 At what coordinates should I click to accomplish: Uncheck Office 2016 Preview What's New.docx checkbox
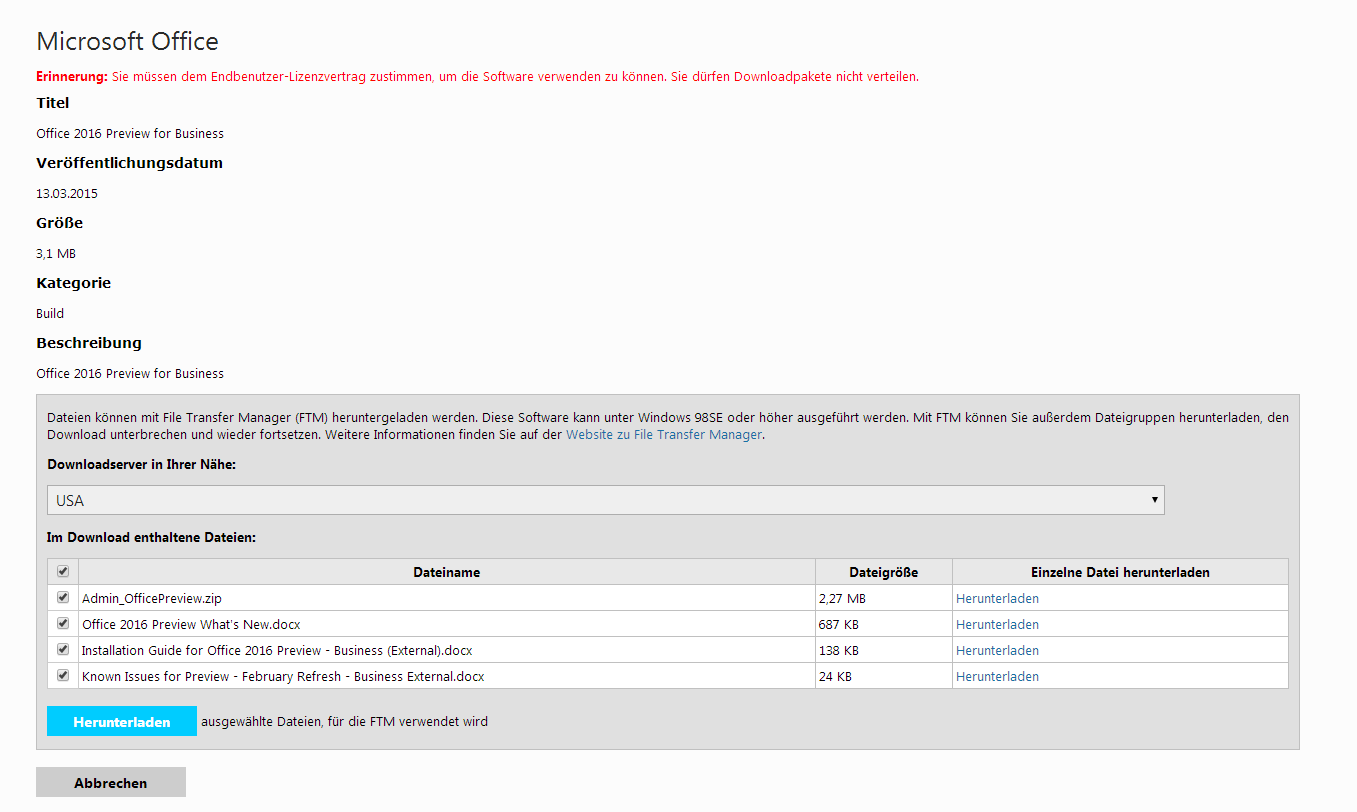click(63, 623)
